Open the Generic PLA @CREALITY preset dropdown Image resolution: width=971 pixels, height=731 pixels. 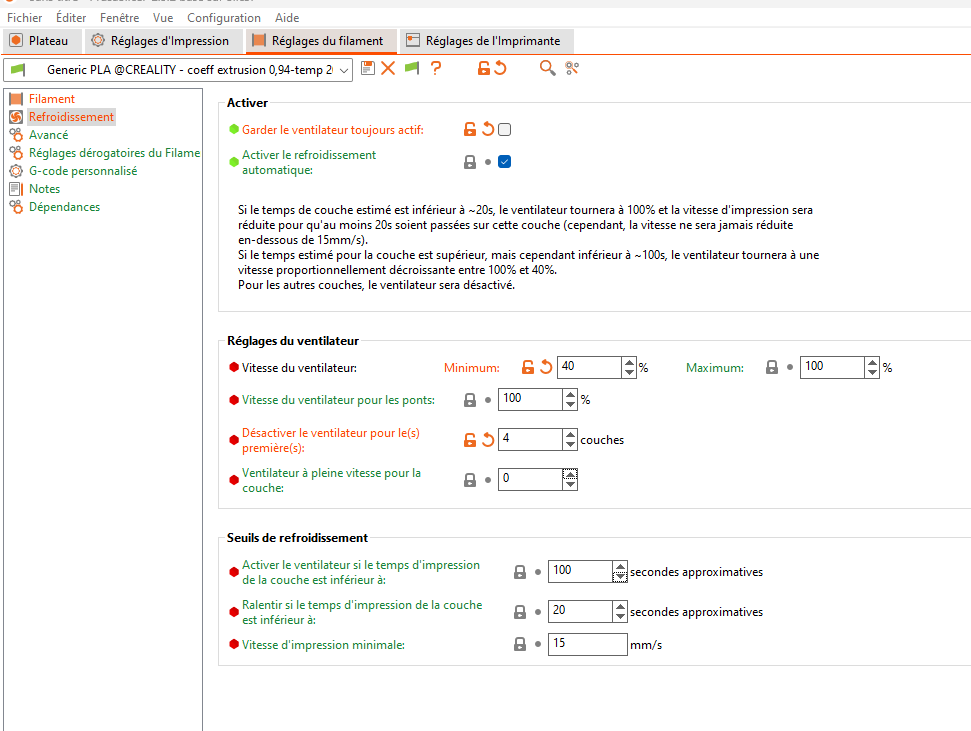pos(344,70)
